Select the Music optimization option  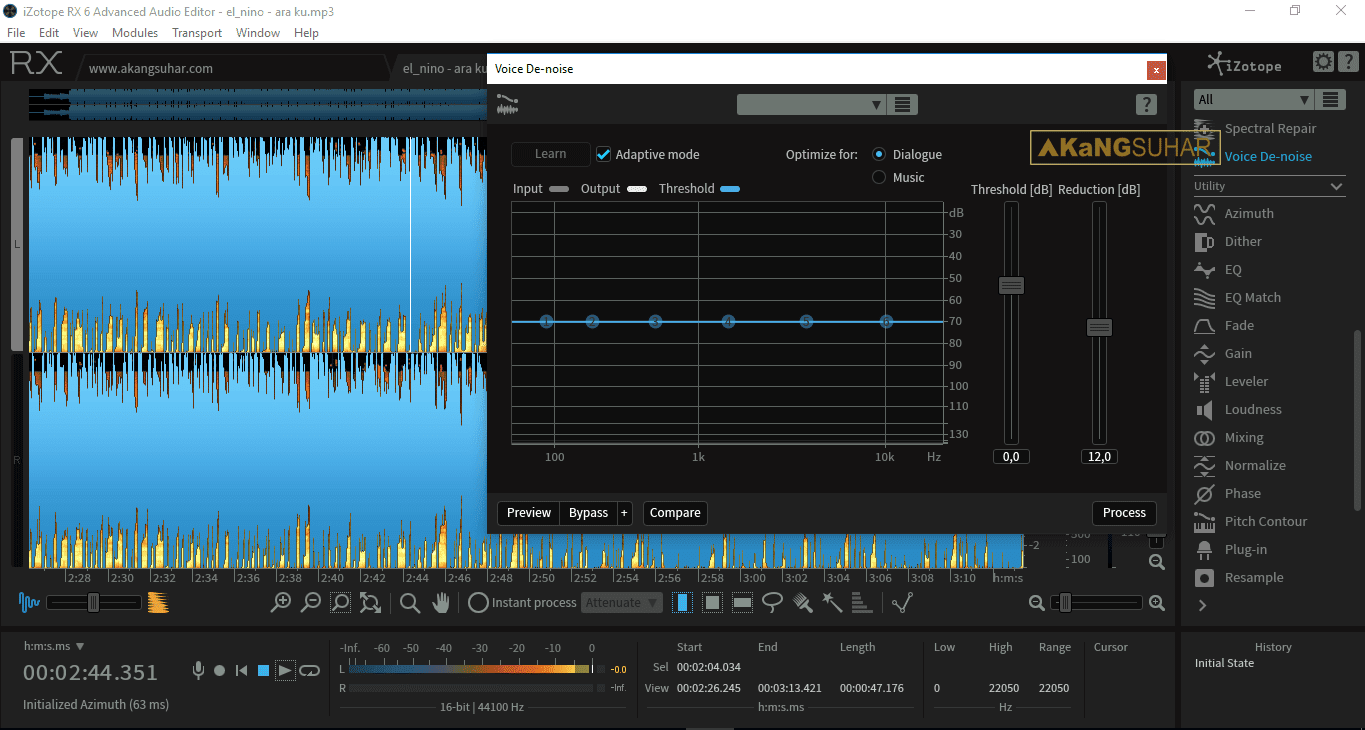click(x=879, y=177)
